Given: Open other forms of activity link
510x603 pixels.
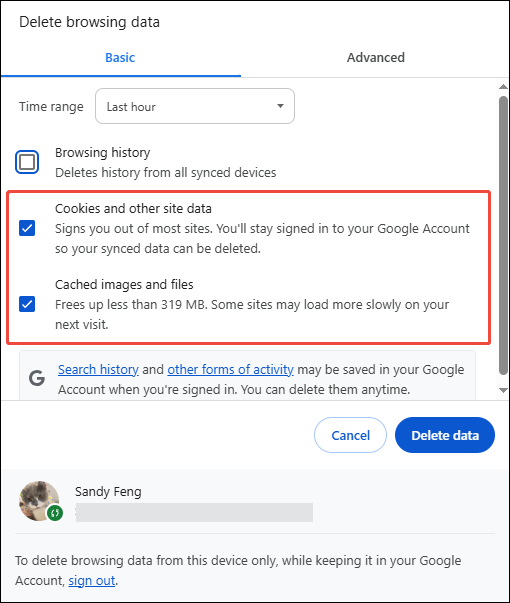Looking at the screenshot, I should 230,370.
